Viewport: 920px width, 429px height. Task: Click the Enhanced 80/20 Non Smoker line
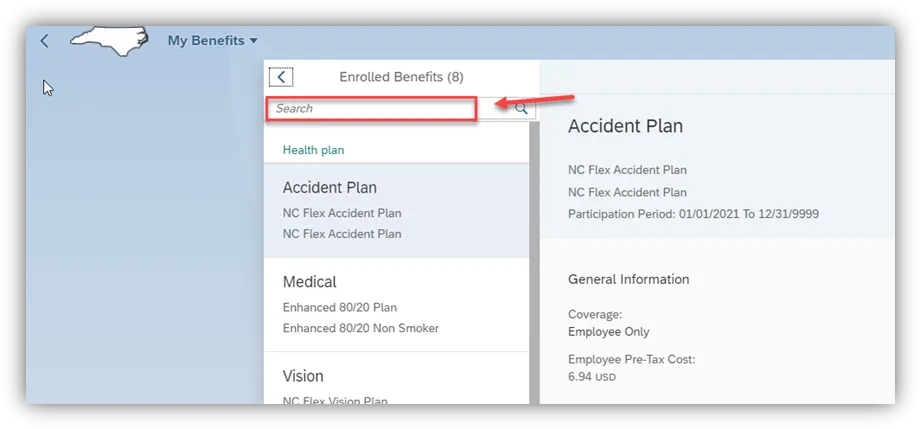pyautogui.click(x=360, y=328)
